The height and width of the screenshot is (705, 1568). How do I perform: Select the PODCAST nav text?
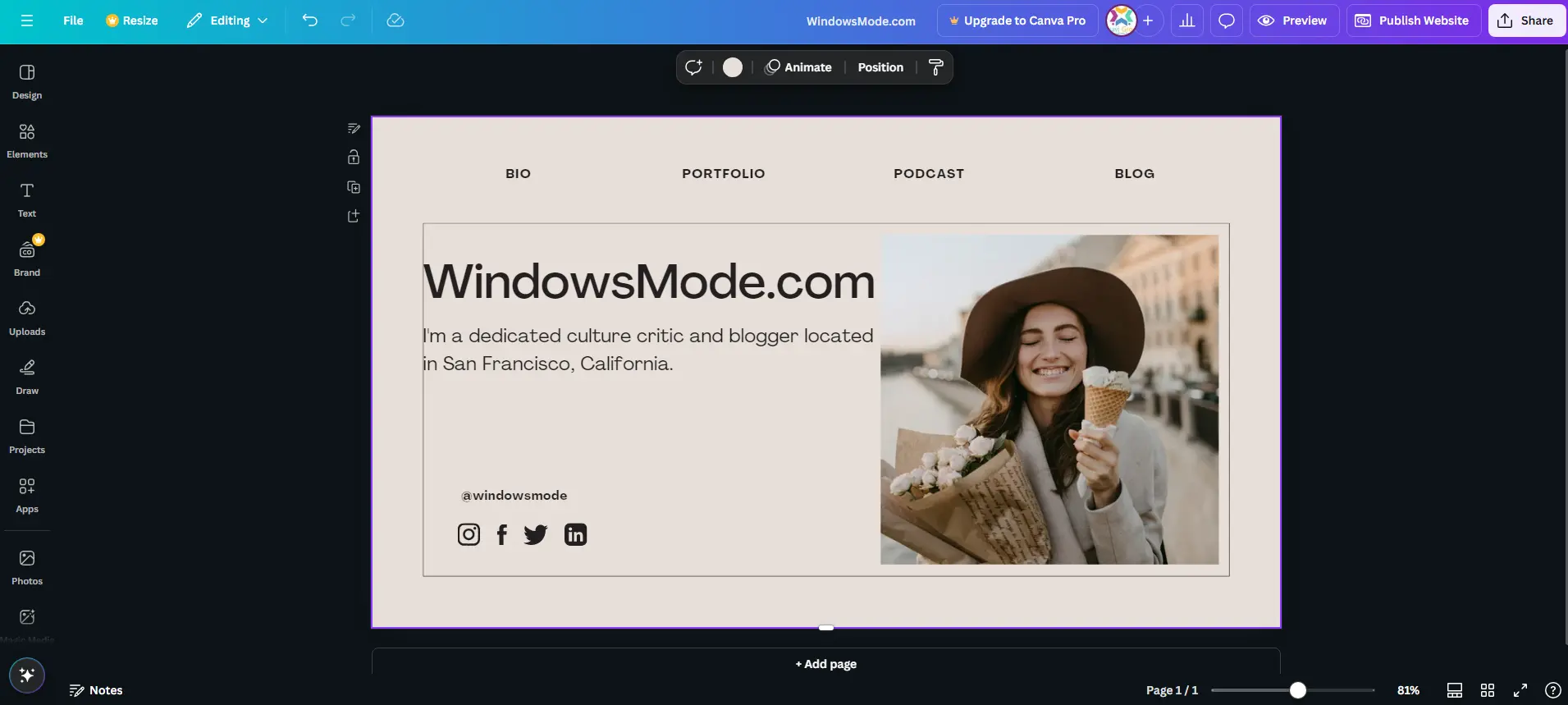tap(929, 173)
